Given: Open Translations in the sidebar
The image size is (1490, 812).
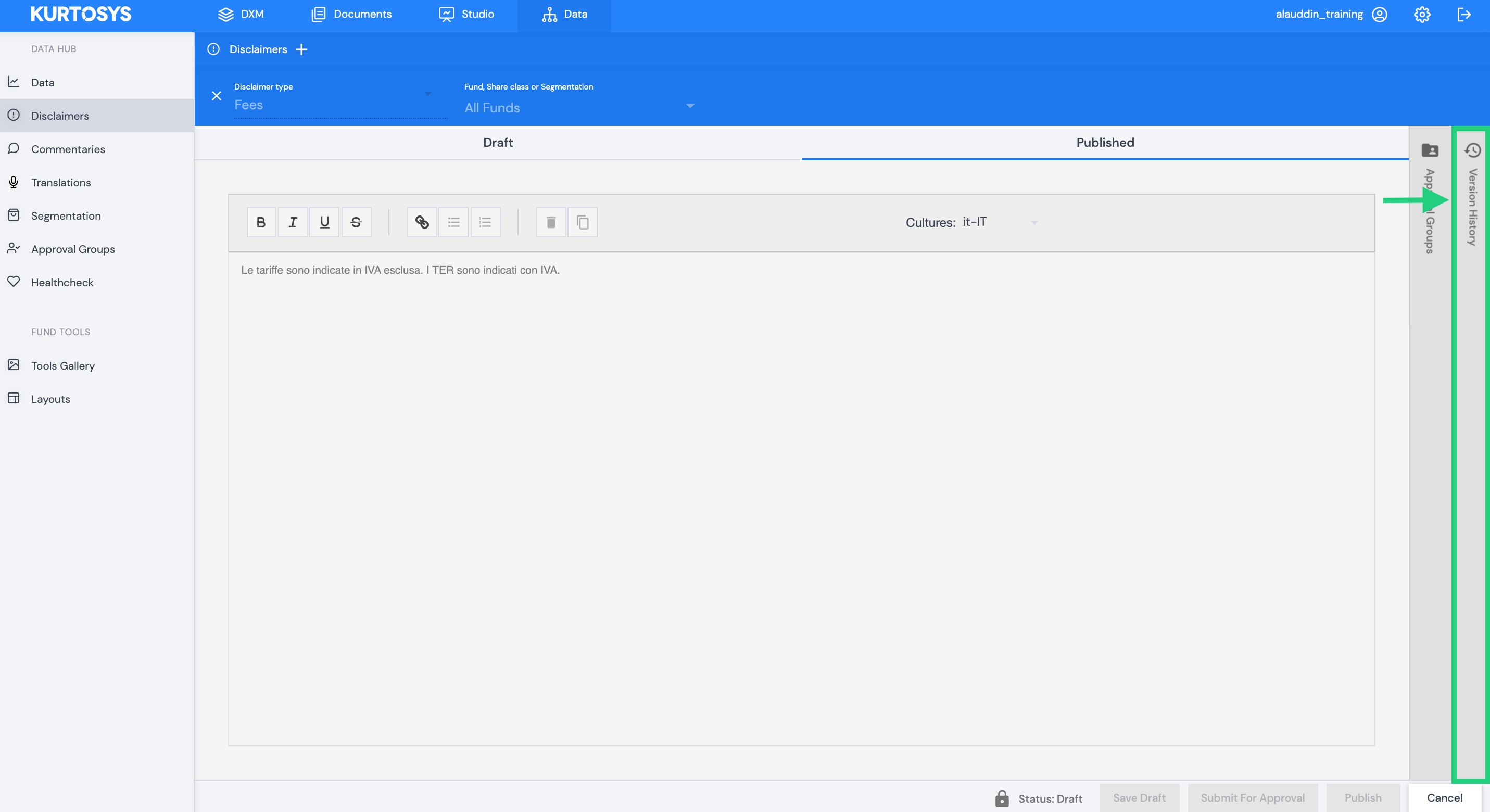Looking at the screenshot, I should (97, 182).
